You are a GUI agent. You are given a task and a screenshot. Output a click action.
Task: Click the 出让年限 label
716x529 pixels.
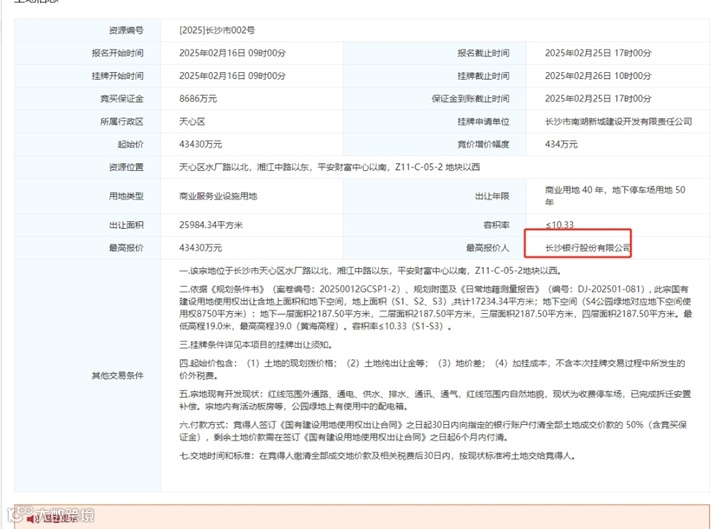pyautogui.click(x=492, y=196)
